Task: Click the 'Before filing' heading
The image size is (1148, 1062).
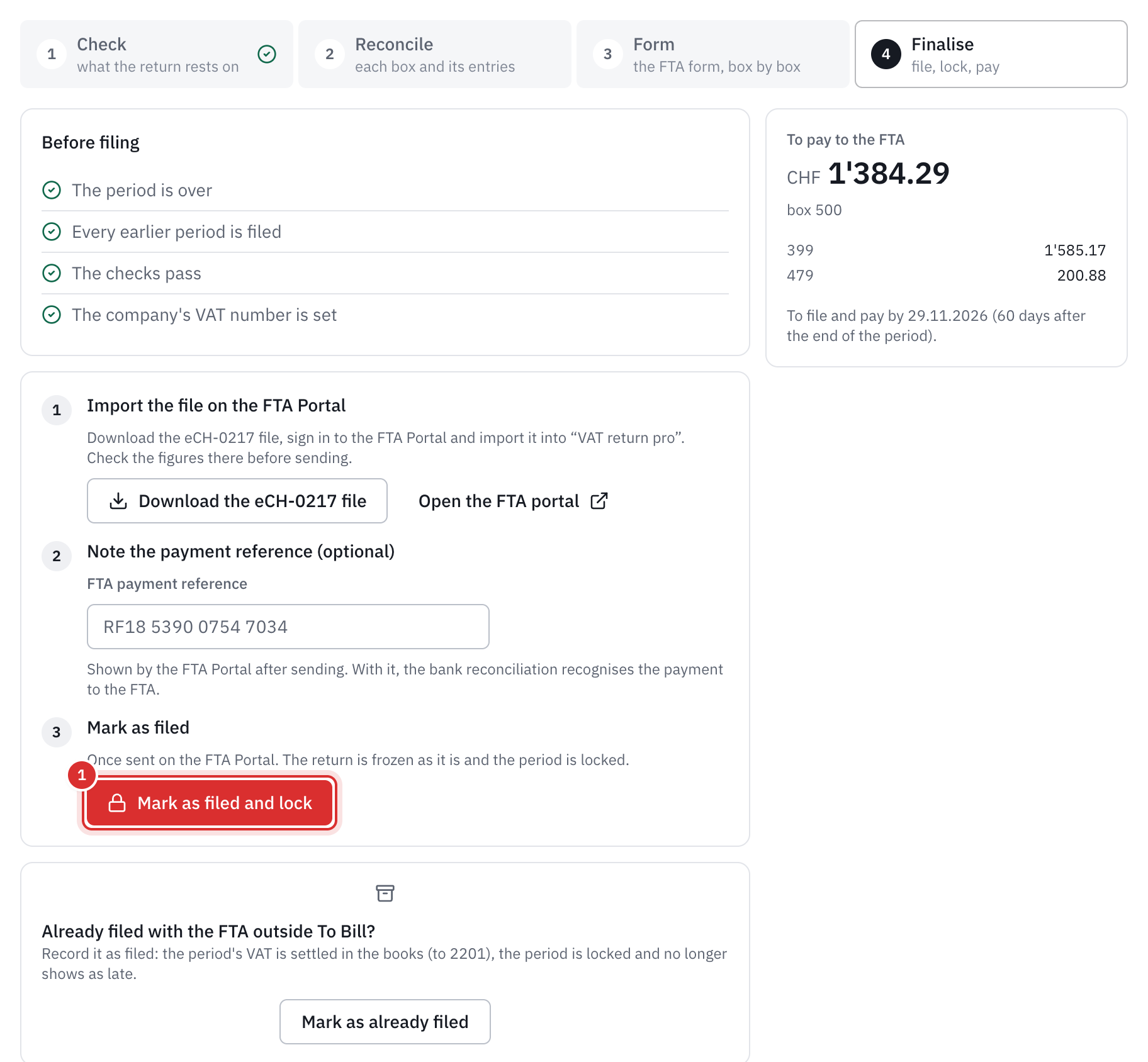Action: click(91, 143)
